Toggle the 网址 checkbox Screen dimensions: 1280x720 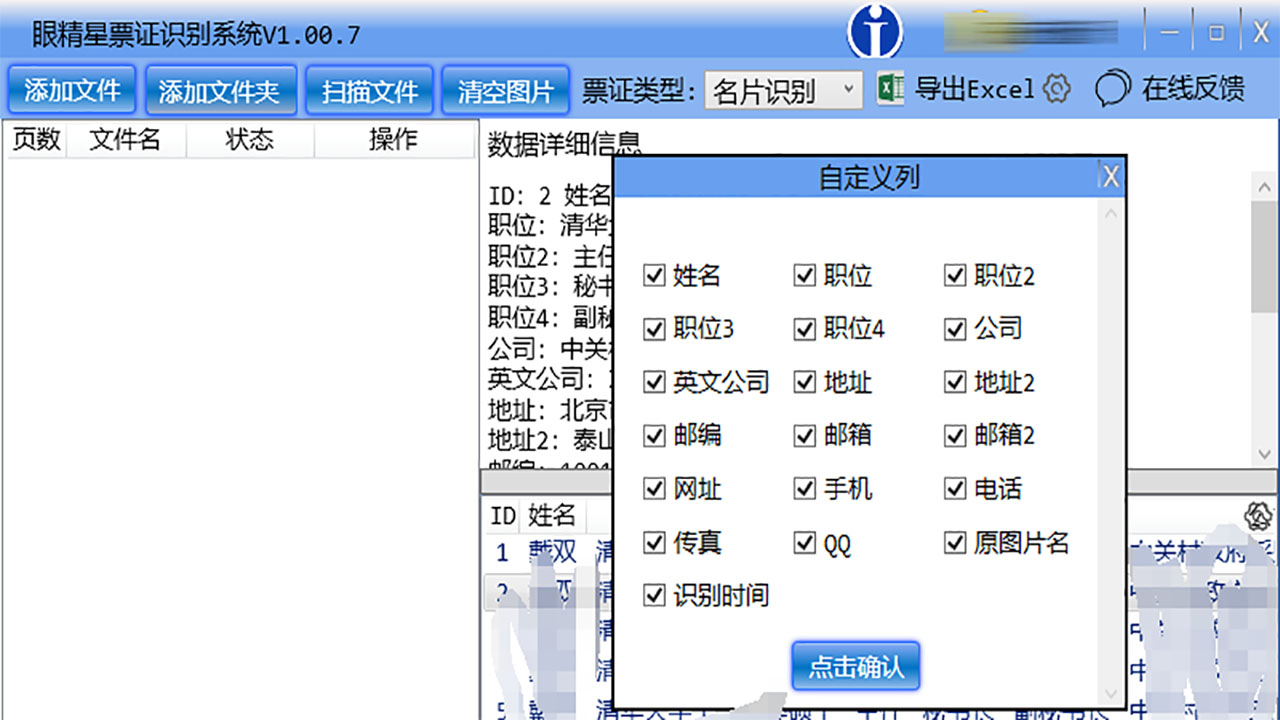654,489
